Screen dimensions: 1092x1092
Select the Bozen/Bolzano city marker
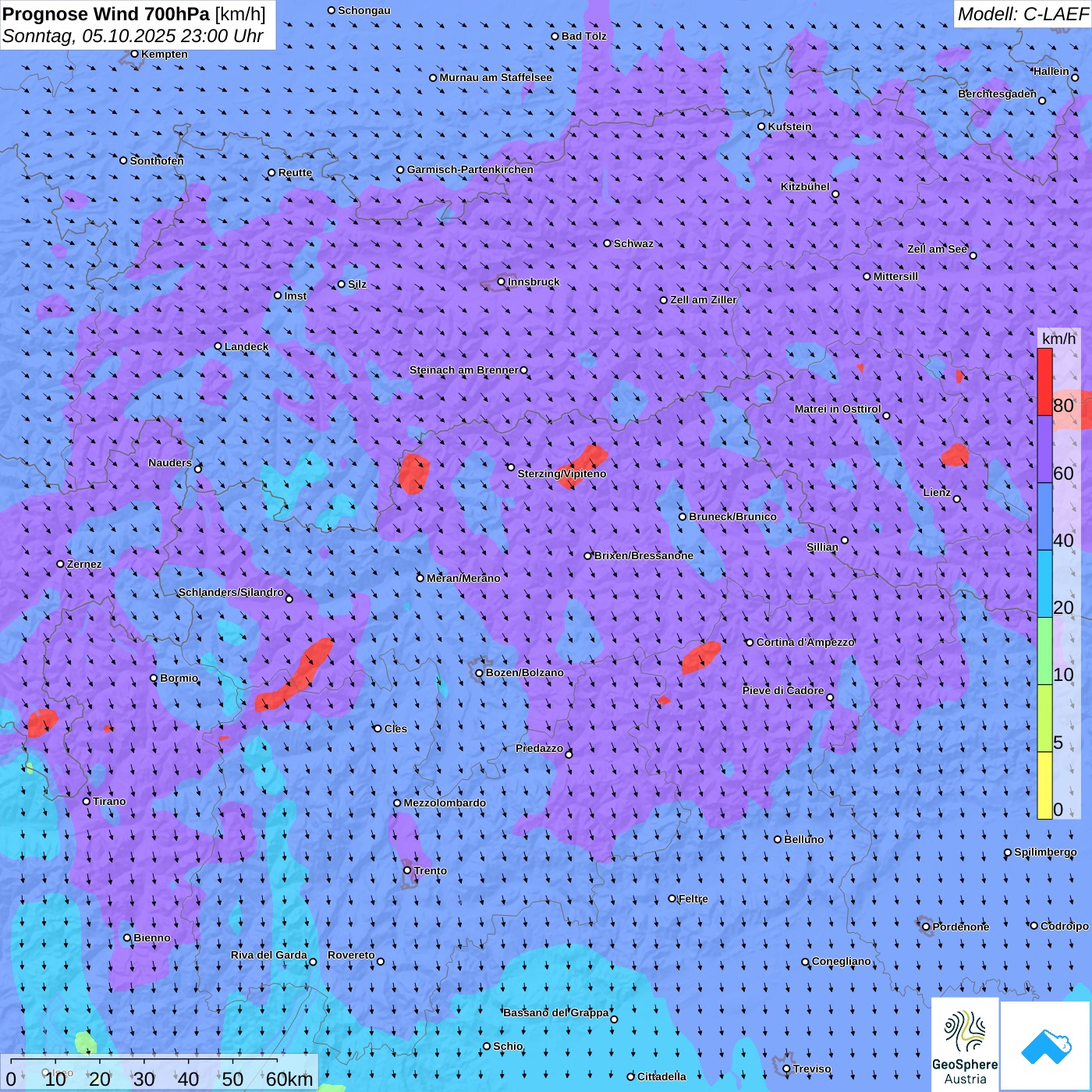pos(480,672)
